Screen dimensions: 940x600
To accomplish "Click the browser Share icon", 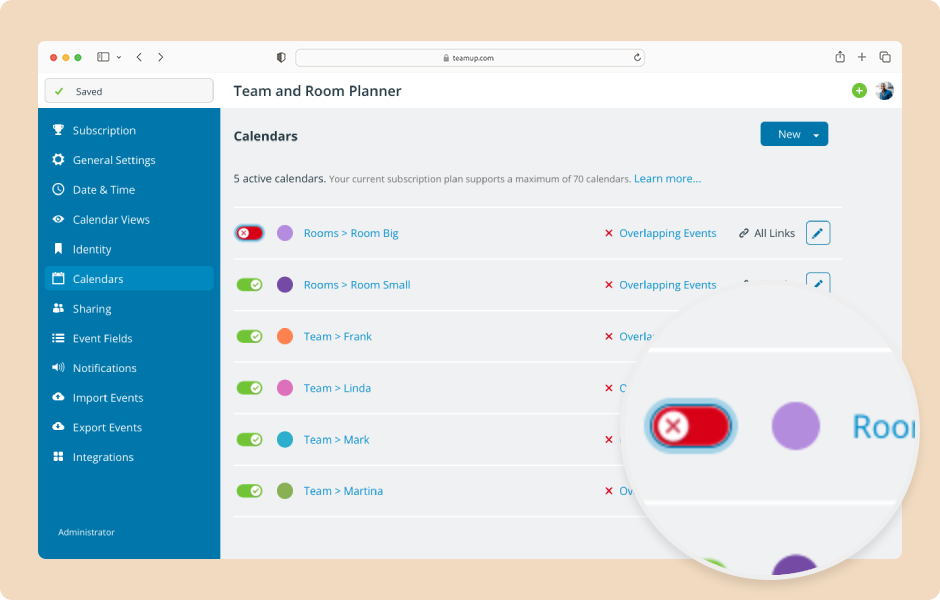I will 840,57.
